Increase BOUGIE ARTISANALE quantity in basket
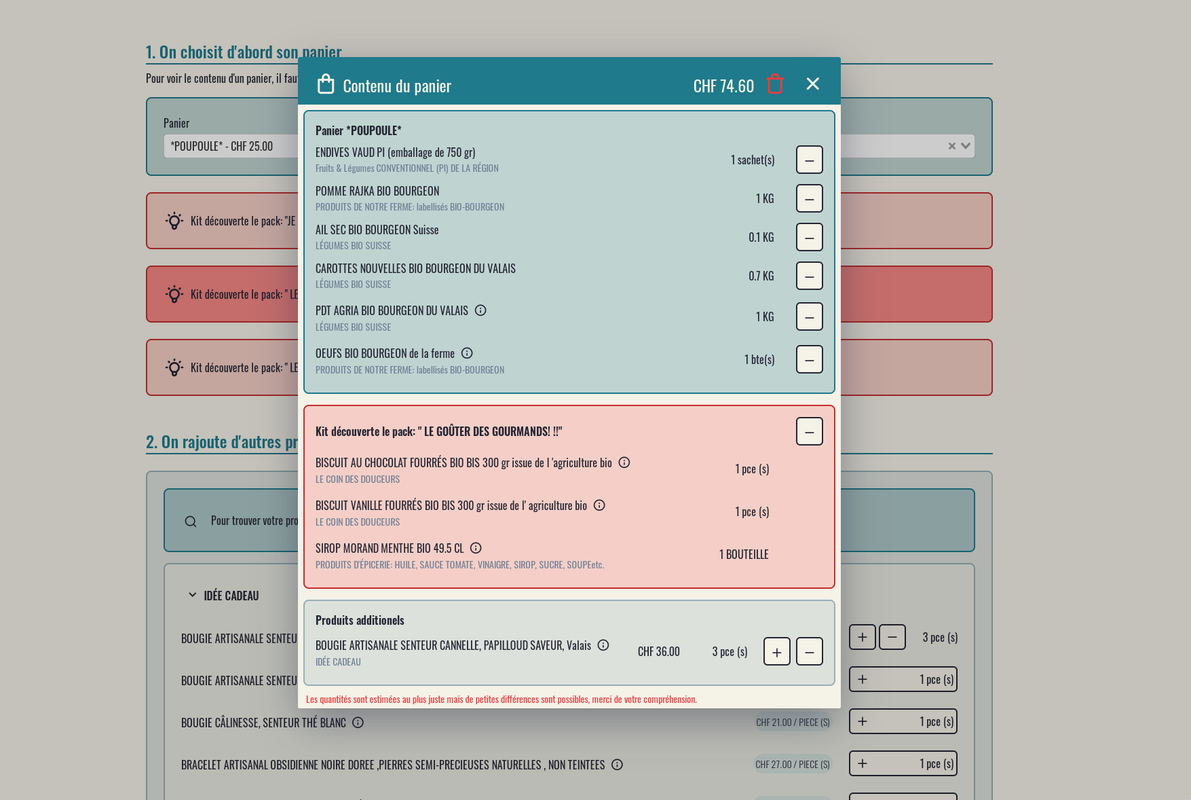Screen dimensions: 1191x800 pos(777,652)
